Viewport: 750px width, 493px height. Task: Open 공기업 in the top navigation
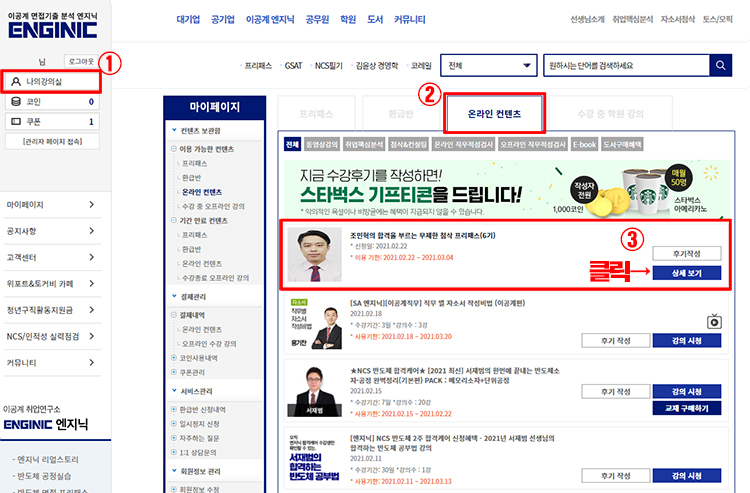click(x=229, y=19)
